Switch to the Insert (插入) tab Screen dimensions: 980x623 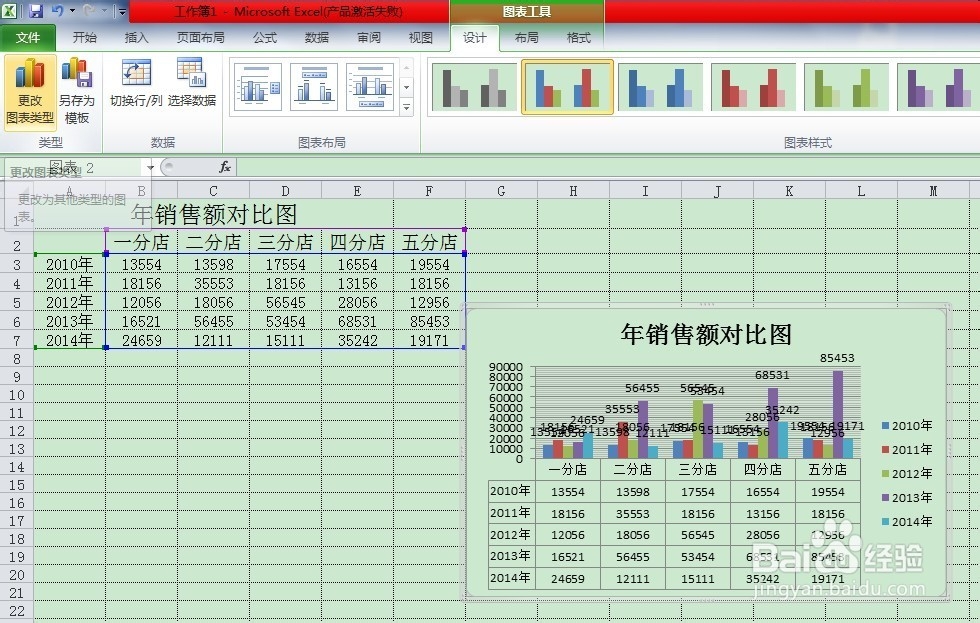136,37
